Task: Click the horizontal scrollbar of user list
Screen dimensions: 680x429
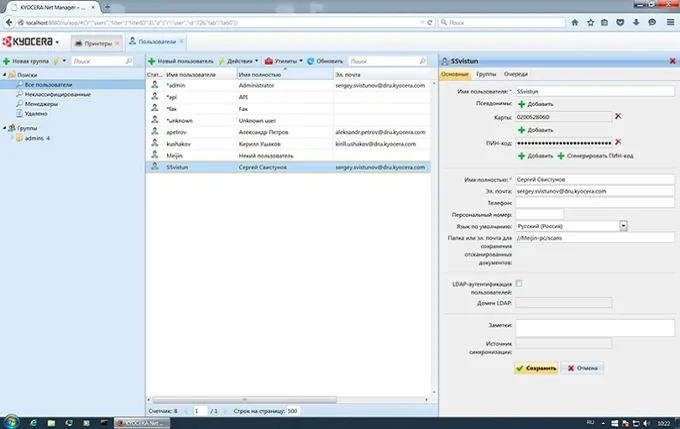Action: (245, 400)
